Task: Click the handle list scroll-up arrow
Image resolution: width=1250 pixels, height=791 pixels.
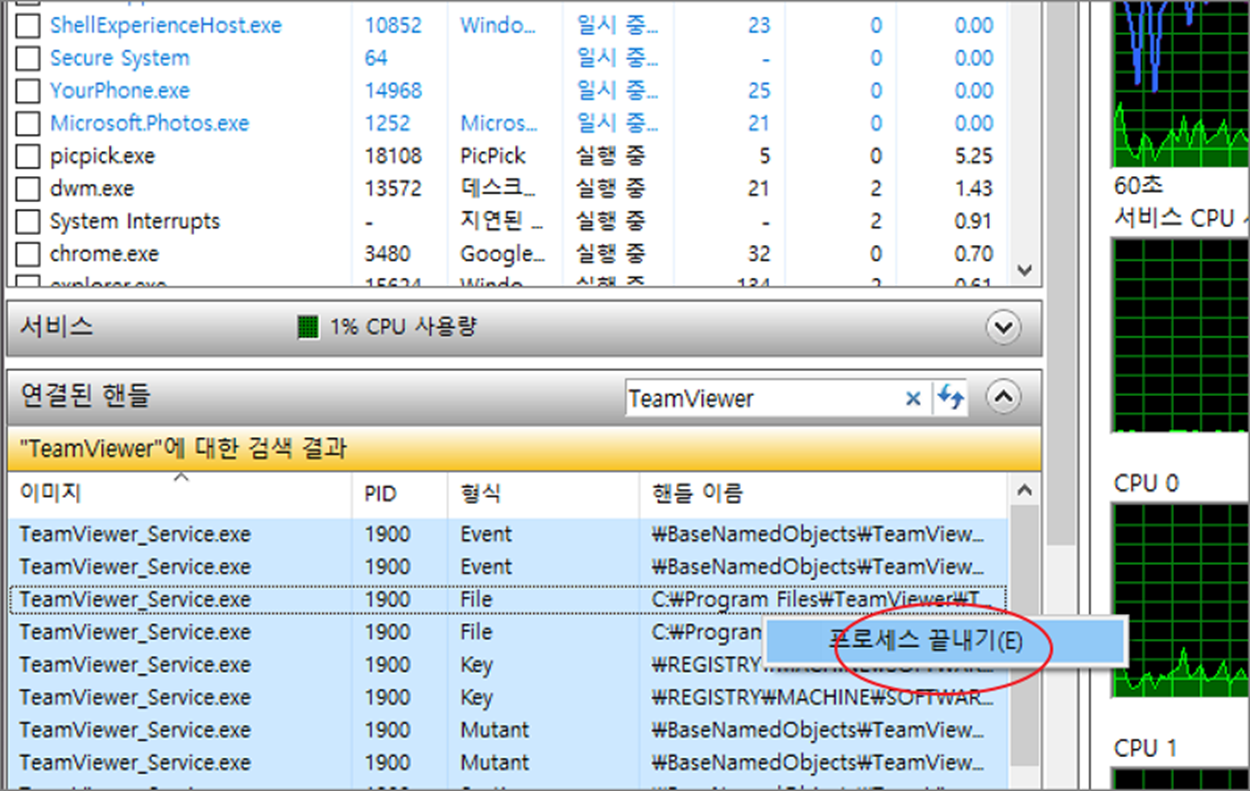Action: coord(1023,490)
